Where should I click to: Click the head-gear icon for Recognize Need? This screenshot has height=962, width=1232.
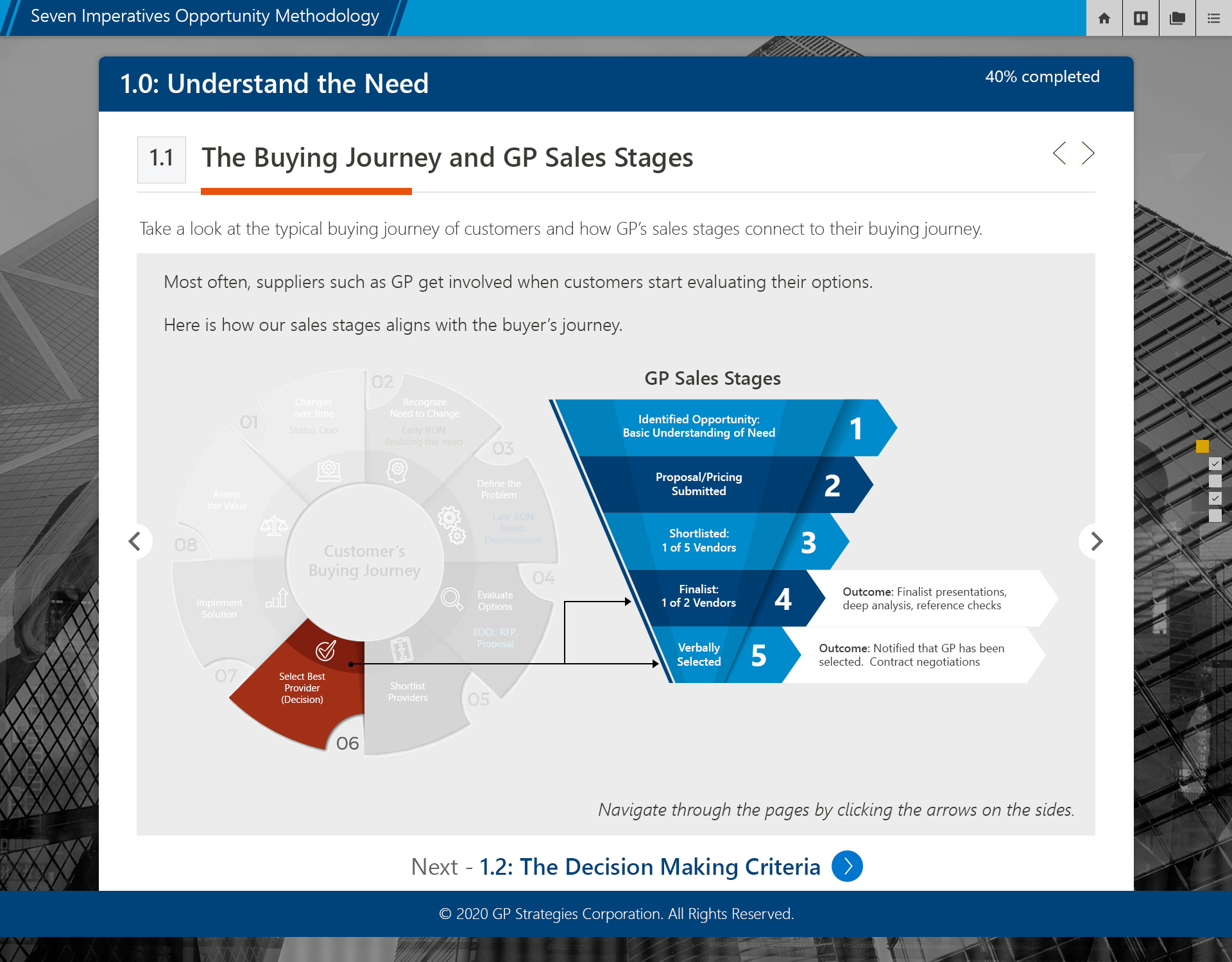click(397, 471)
